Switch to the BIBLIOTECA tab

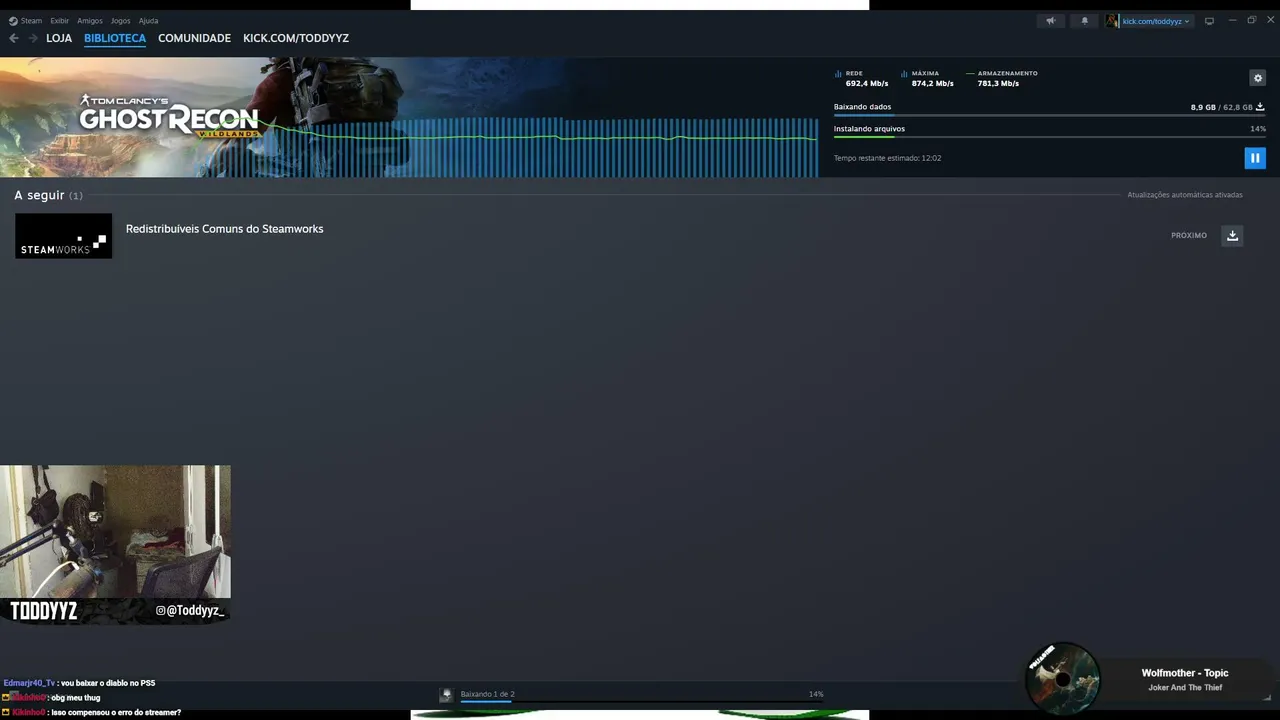[x=115, y=38]
